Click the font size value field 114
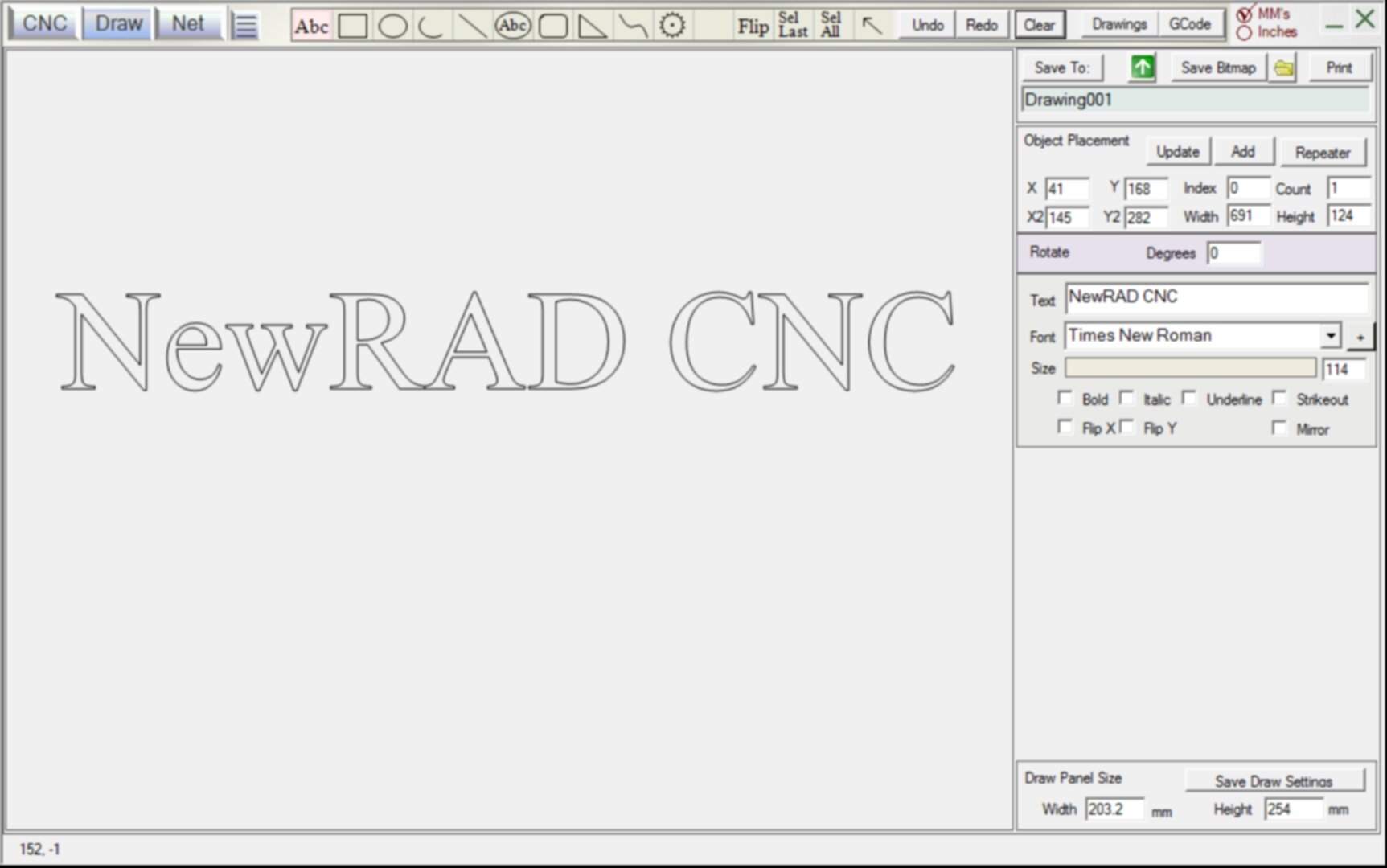This screenshot has height=868, width=1387. 1344,370
